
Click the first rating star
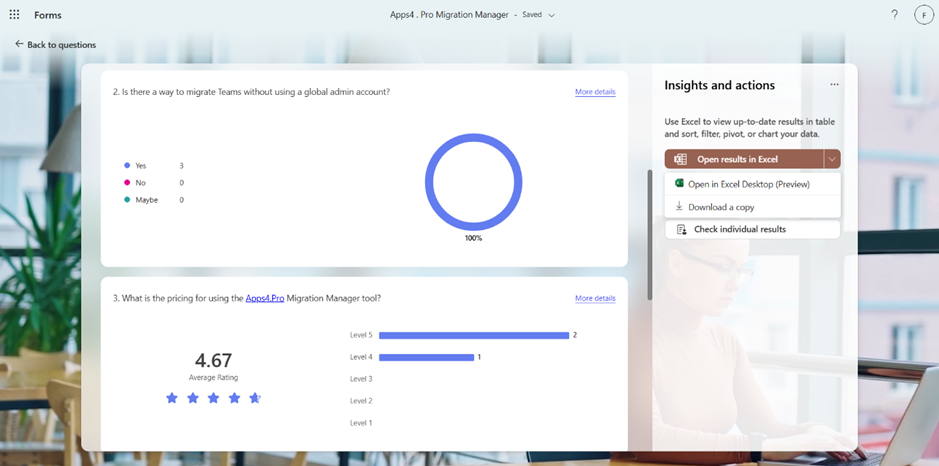coord(172,398)
